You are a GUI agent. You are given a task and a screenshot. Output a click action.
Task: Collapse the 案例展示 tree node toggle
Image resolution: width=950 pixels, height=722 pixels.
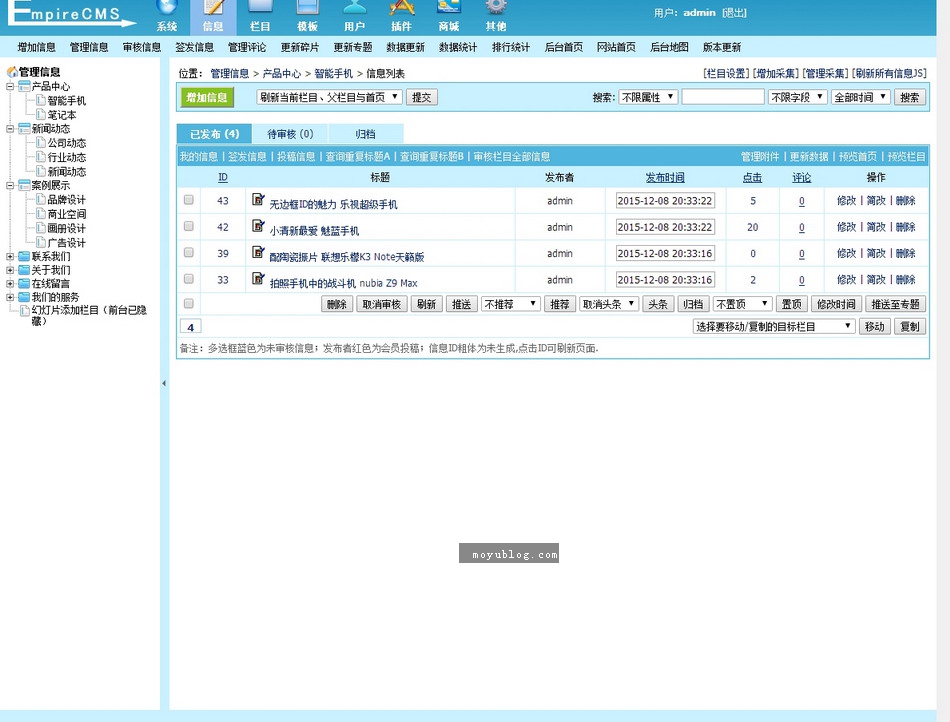10,185
